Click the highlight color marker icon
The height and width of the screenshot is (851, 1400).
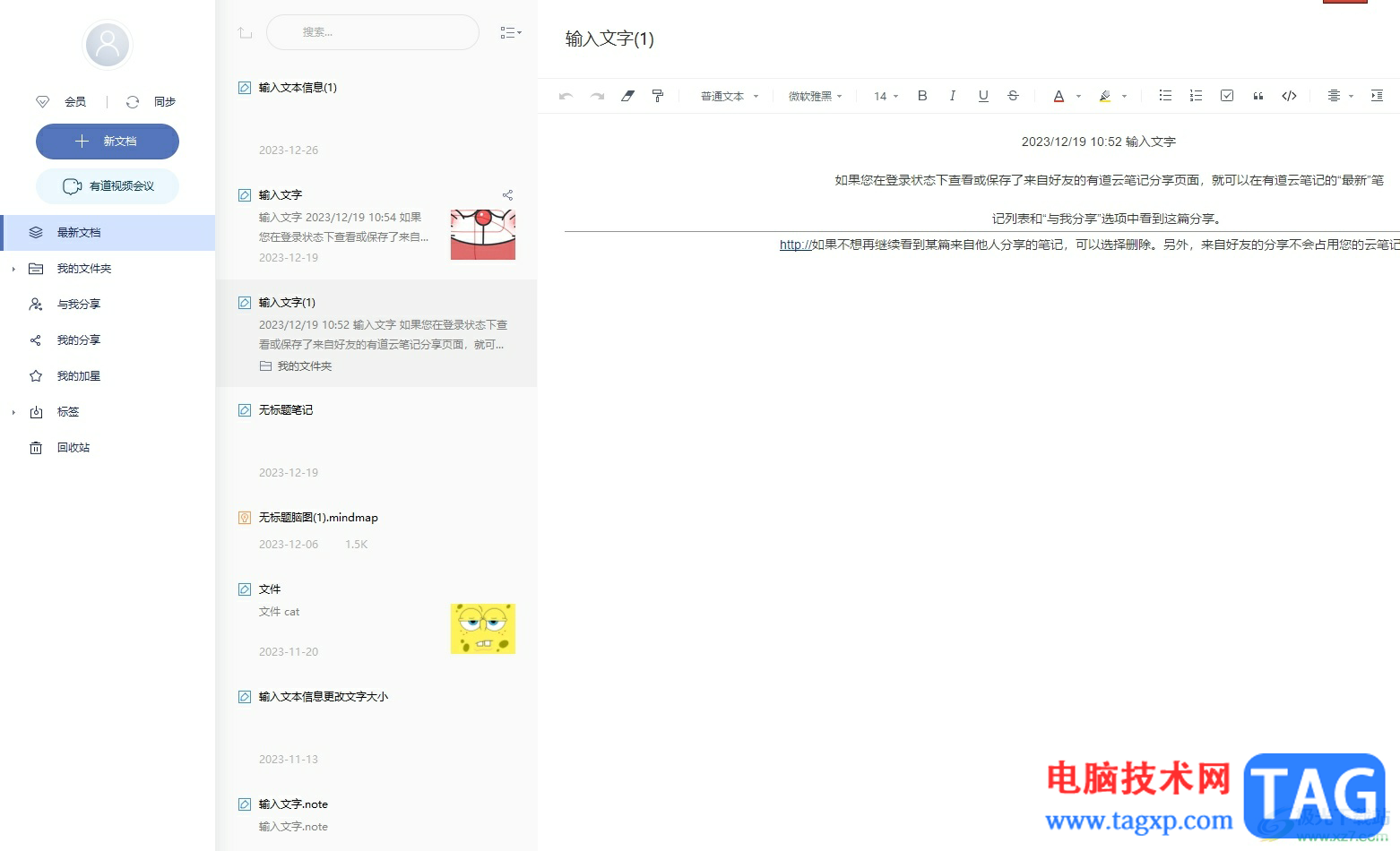1105,96
